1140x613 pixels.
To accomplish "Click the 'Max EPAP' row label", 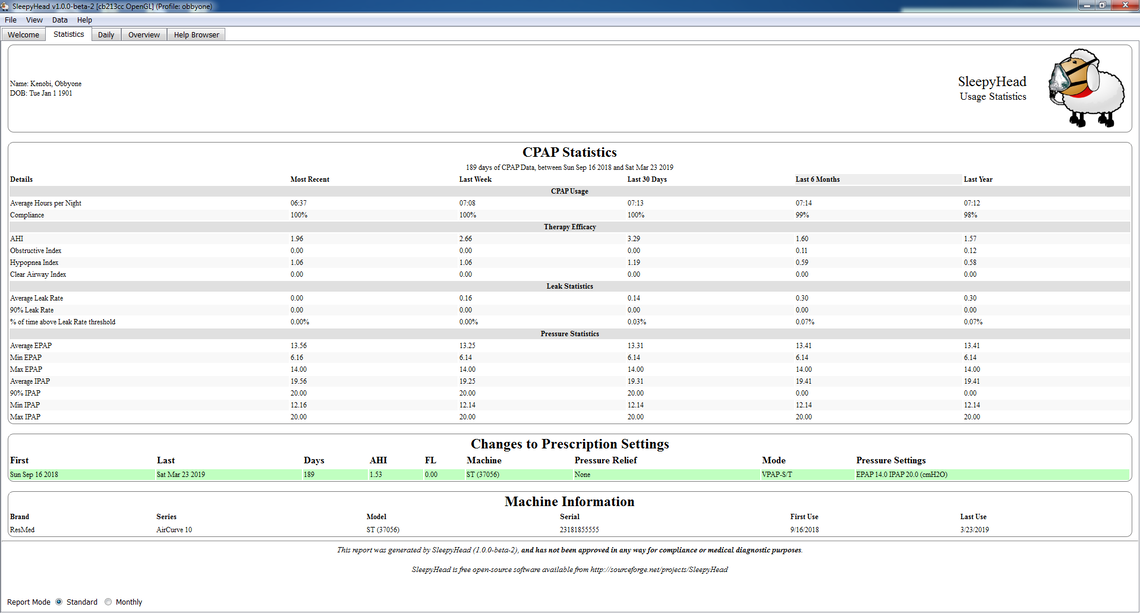I will [26, 369].
